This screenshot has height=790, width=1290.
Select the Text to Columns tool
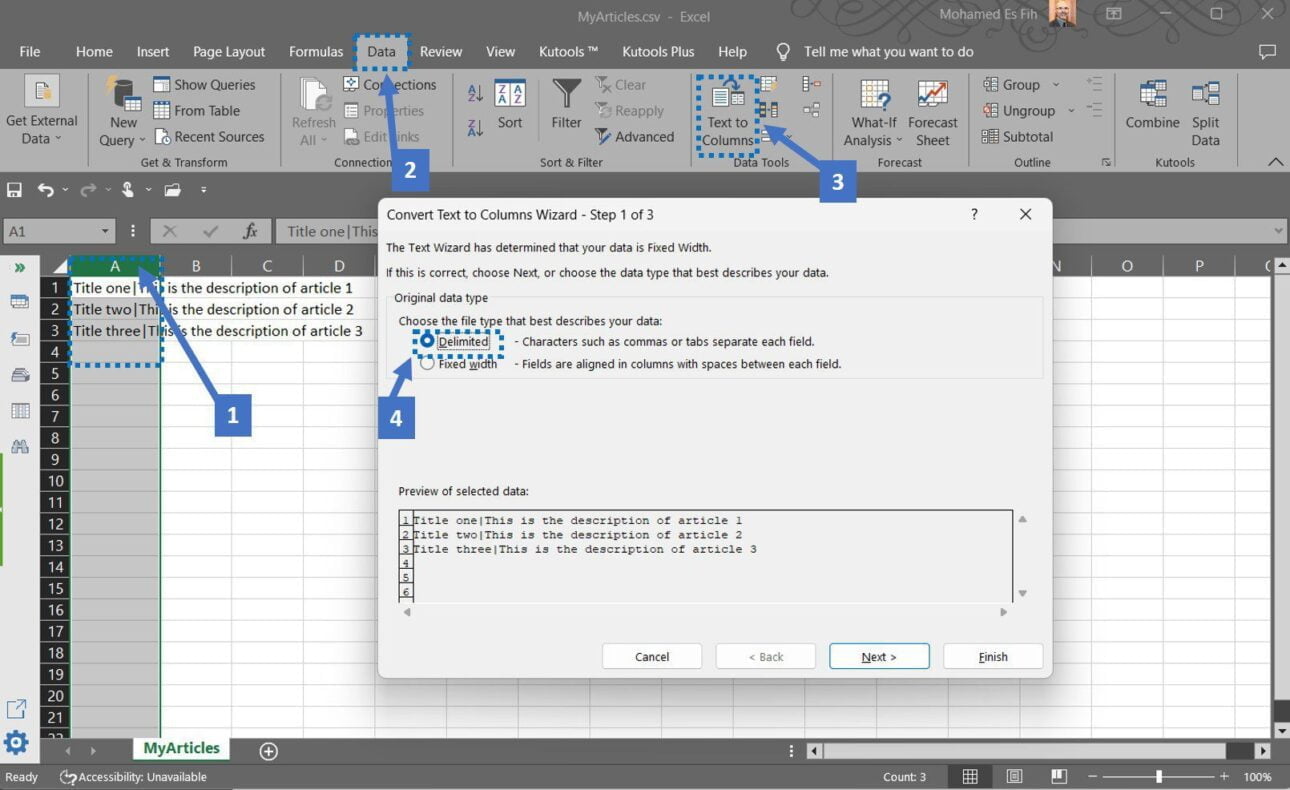tap(727, 112)
